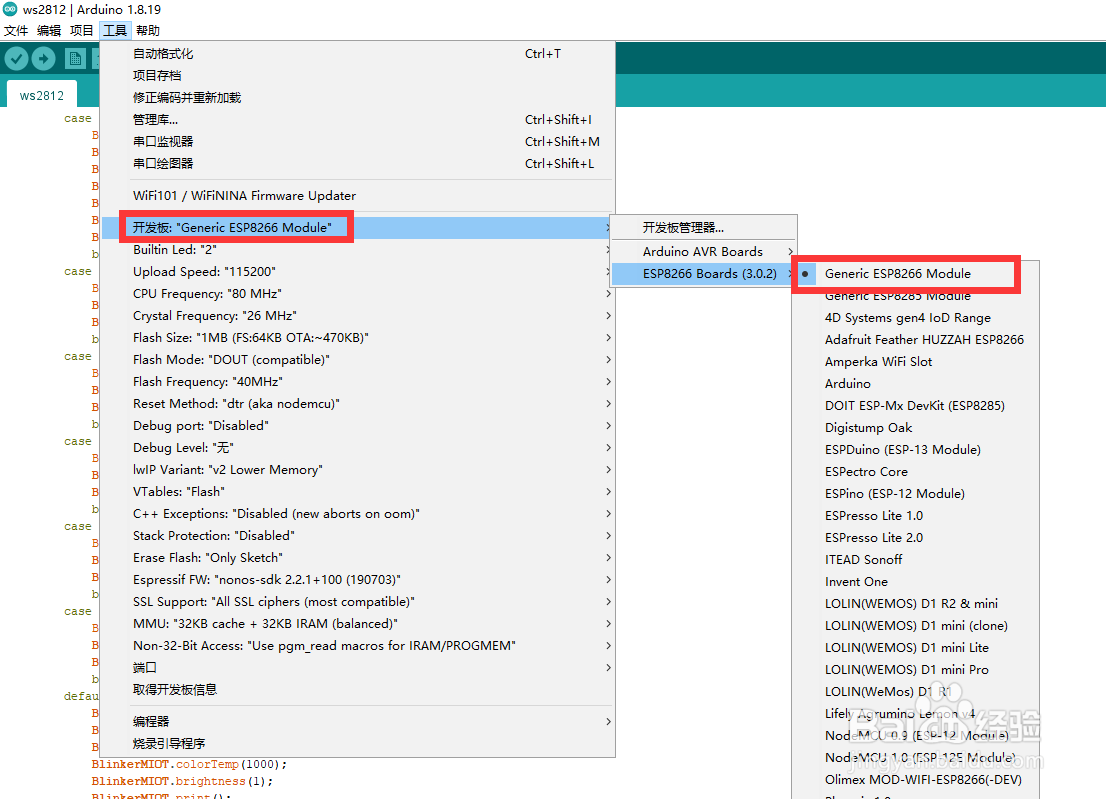1106x799 pixels.
Task: Open Debug Level "无" submenu
Action: (358, 447)
